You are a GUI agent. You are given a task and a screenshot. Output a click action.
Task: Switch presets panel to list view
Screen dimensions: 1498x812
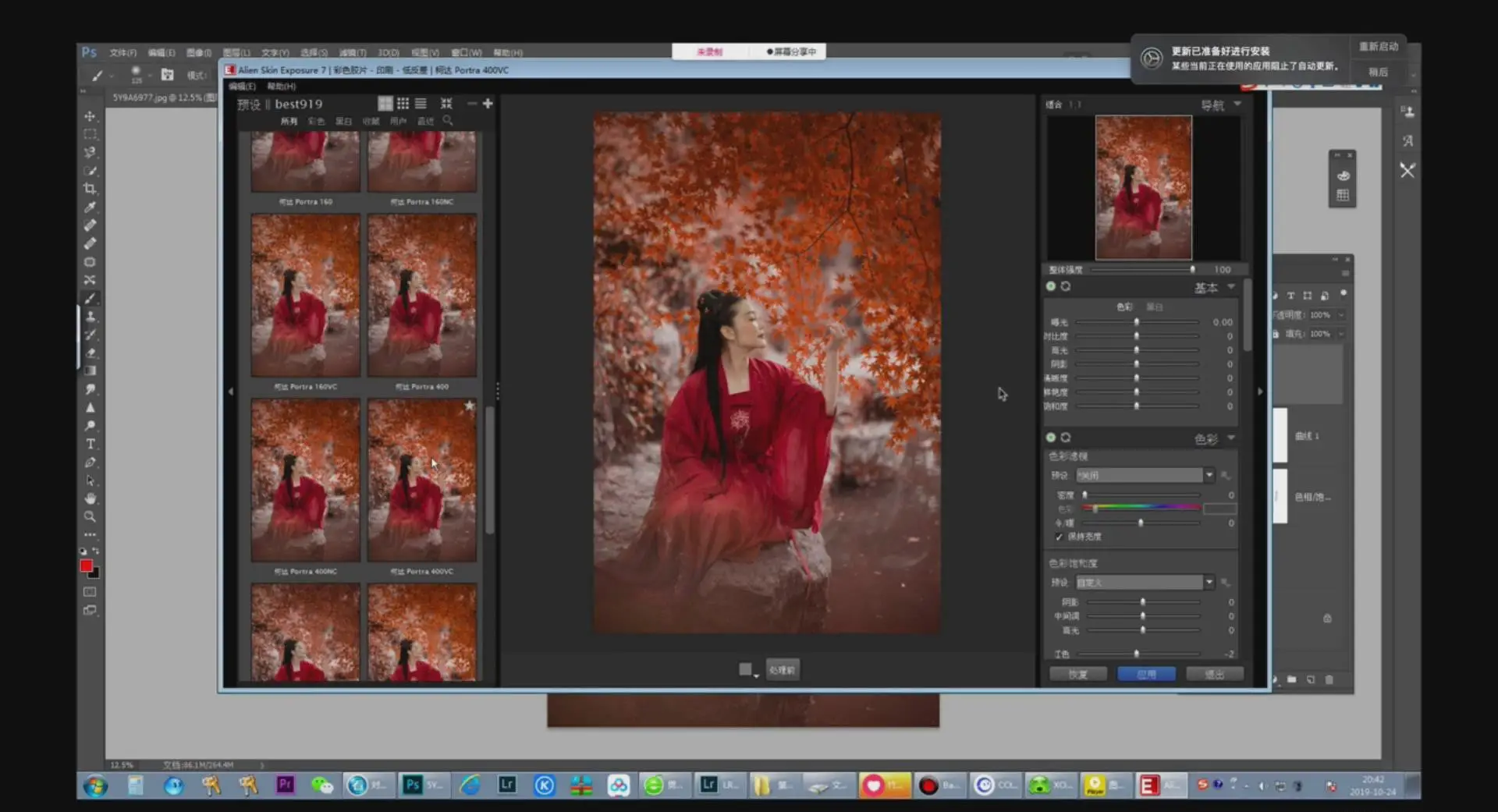pos(421,103)
